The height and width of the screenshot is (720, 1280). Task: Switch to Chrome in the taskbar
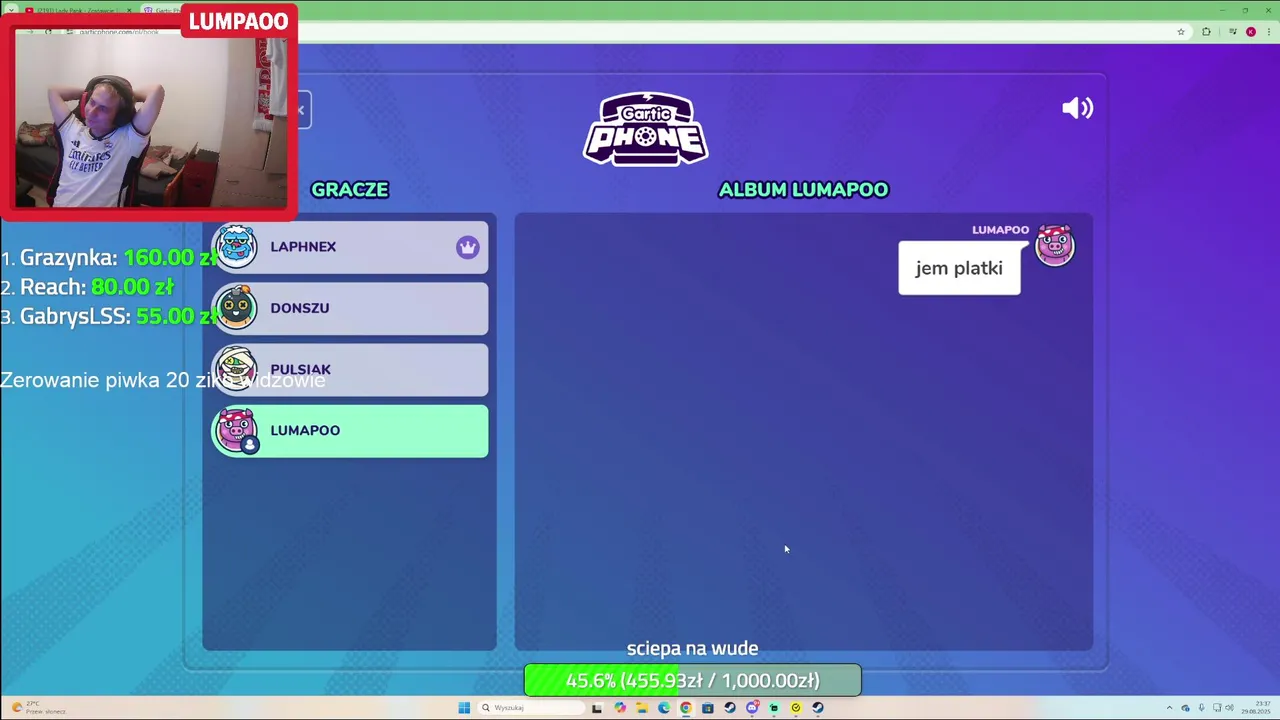(686, 708)
